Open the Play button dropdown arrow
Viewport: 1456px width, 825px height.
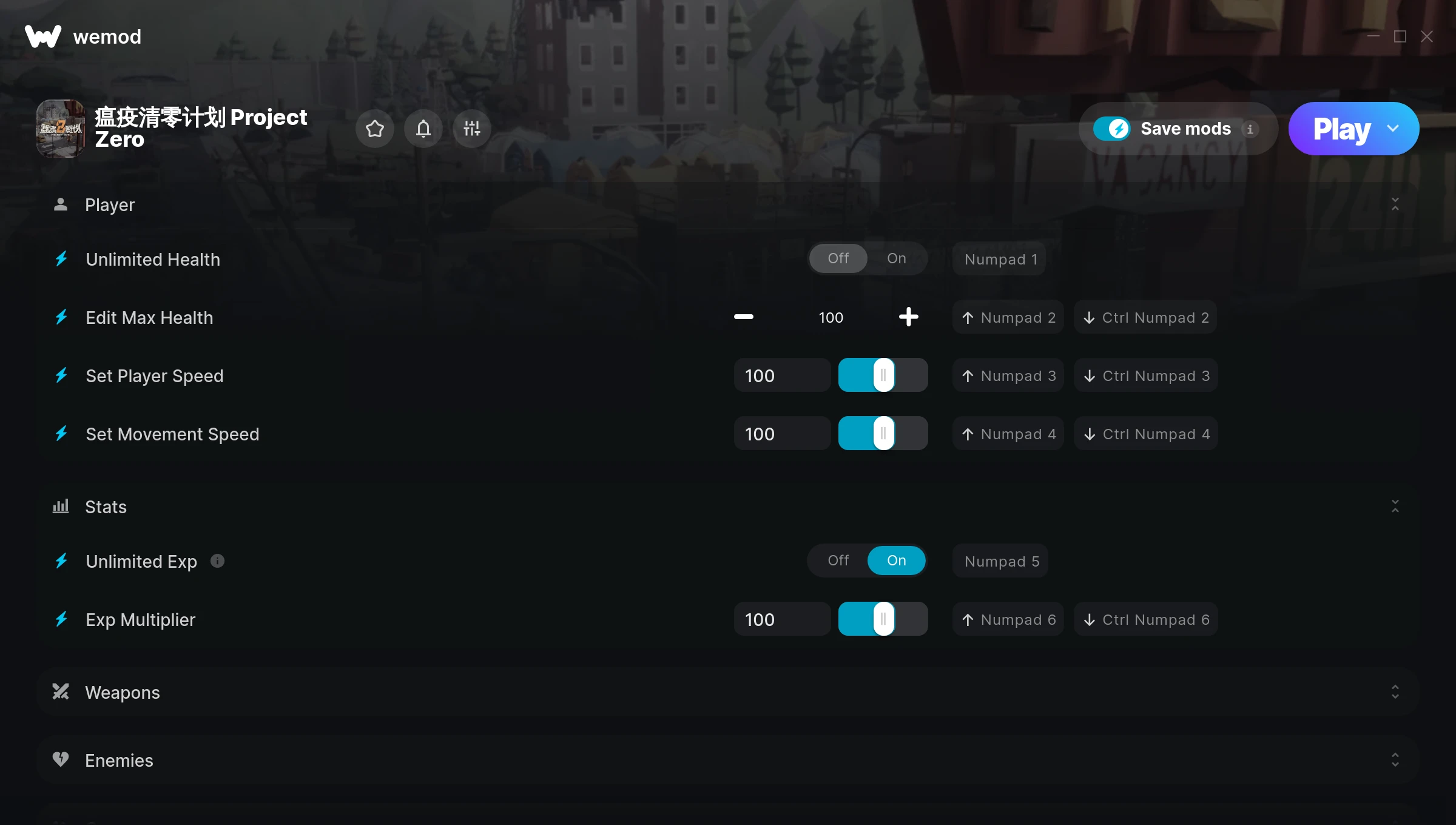coord(1393,129)
